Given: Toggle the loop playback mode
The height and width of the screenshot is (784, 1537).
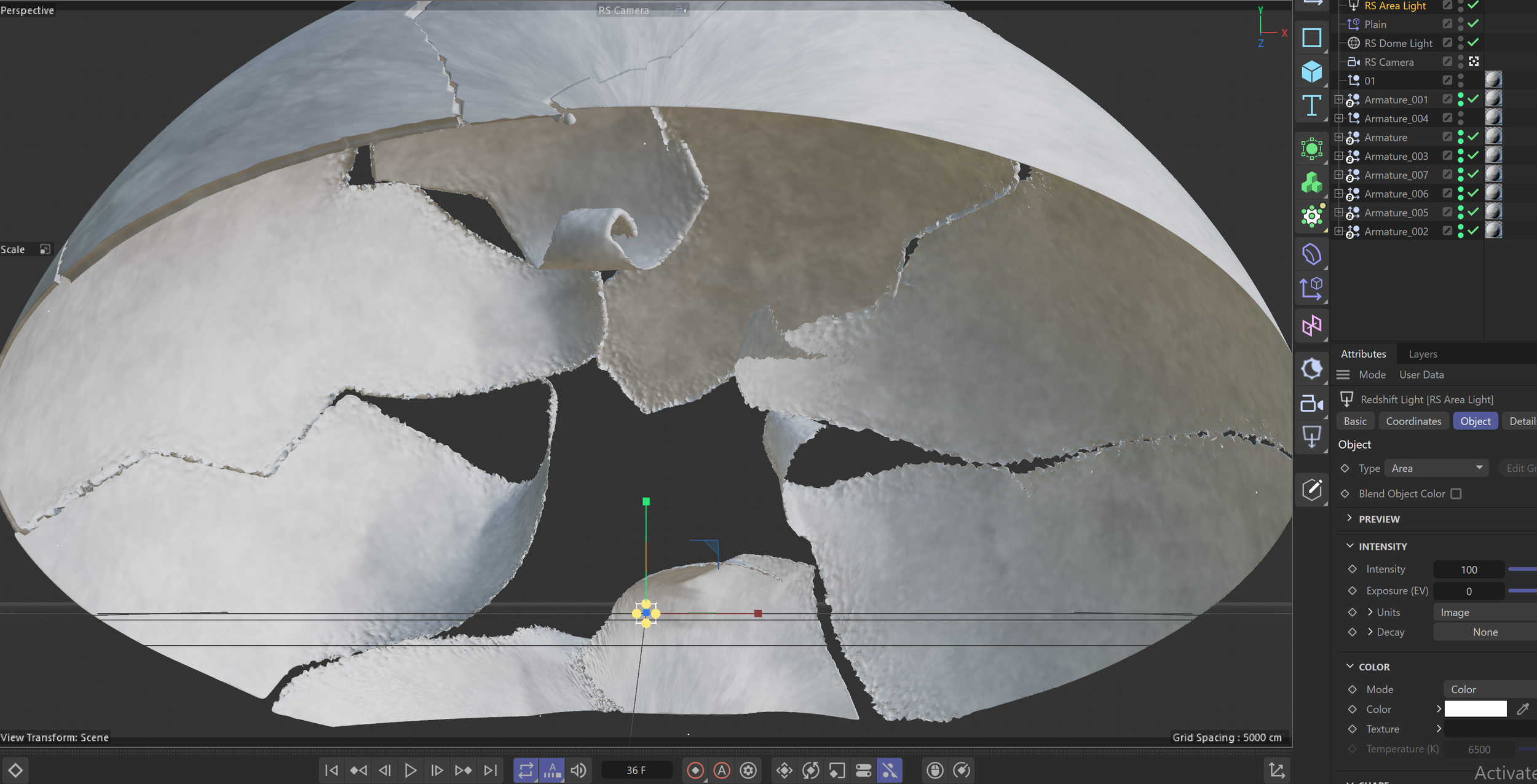Looking at the screenshot, I should [x=526, y=770].
